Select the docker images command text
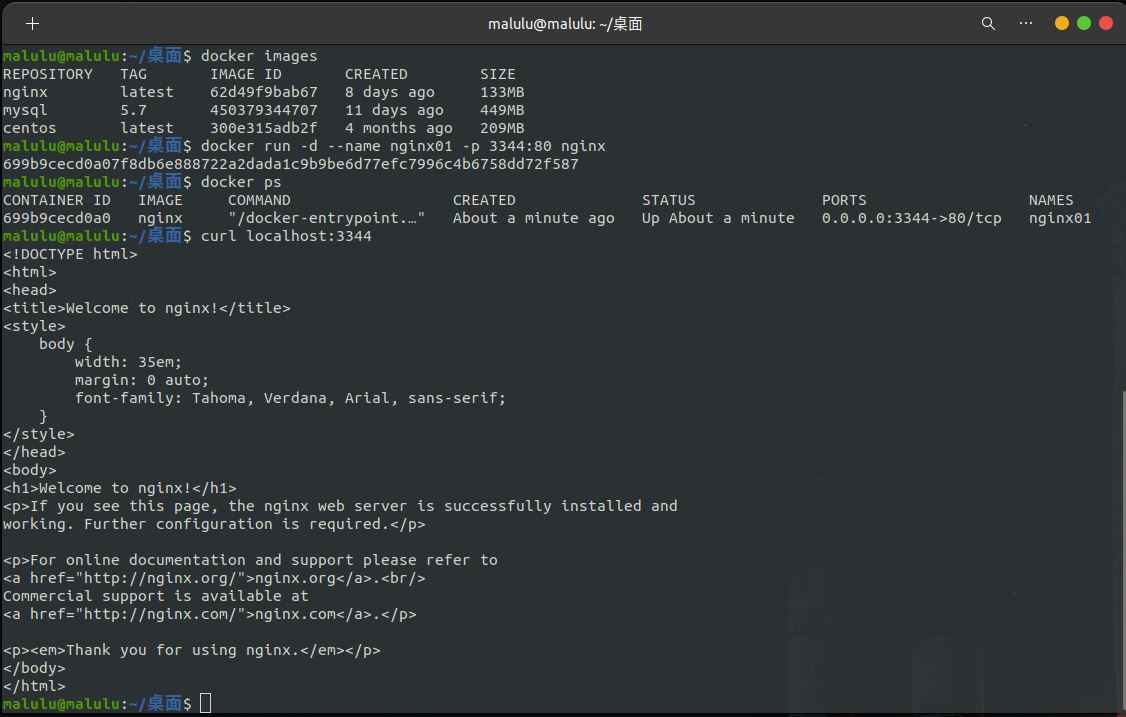This screenshot has height=717, width=1126. pos(258,55)
